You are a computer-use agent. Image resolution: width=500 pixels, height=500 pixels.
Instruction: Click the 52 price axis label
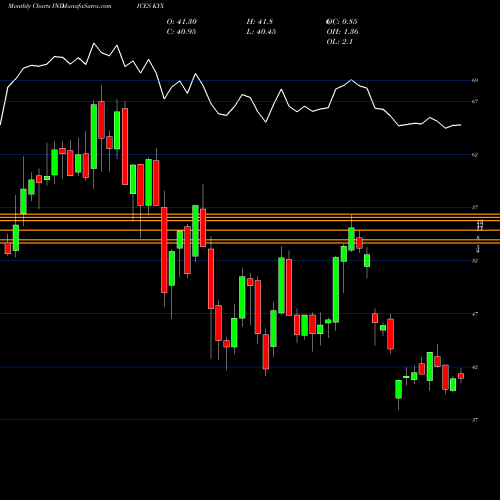(475, 261)
